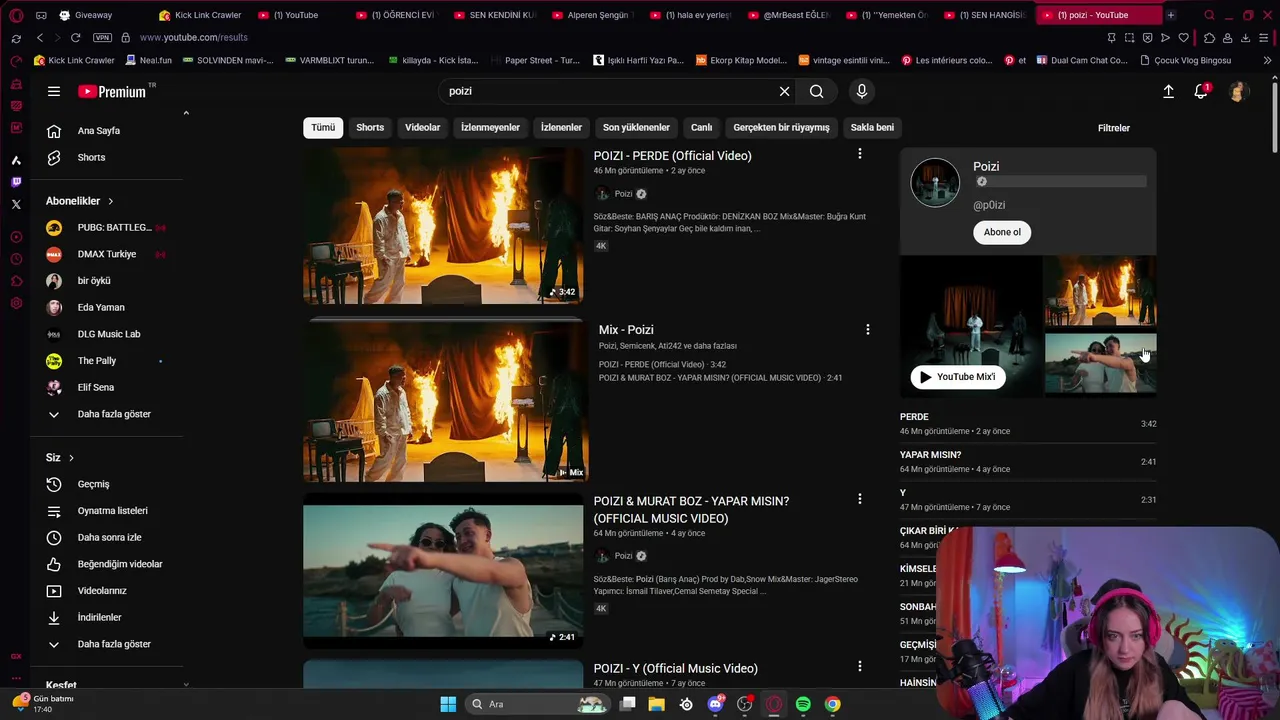
Task: Select the İzlenenler filter chip
Action: point(561,127)
